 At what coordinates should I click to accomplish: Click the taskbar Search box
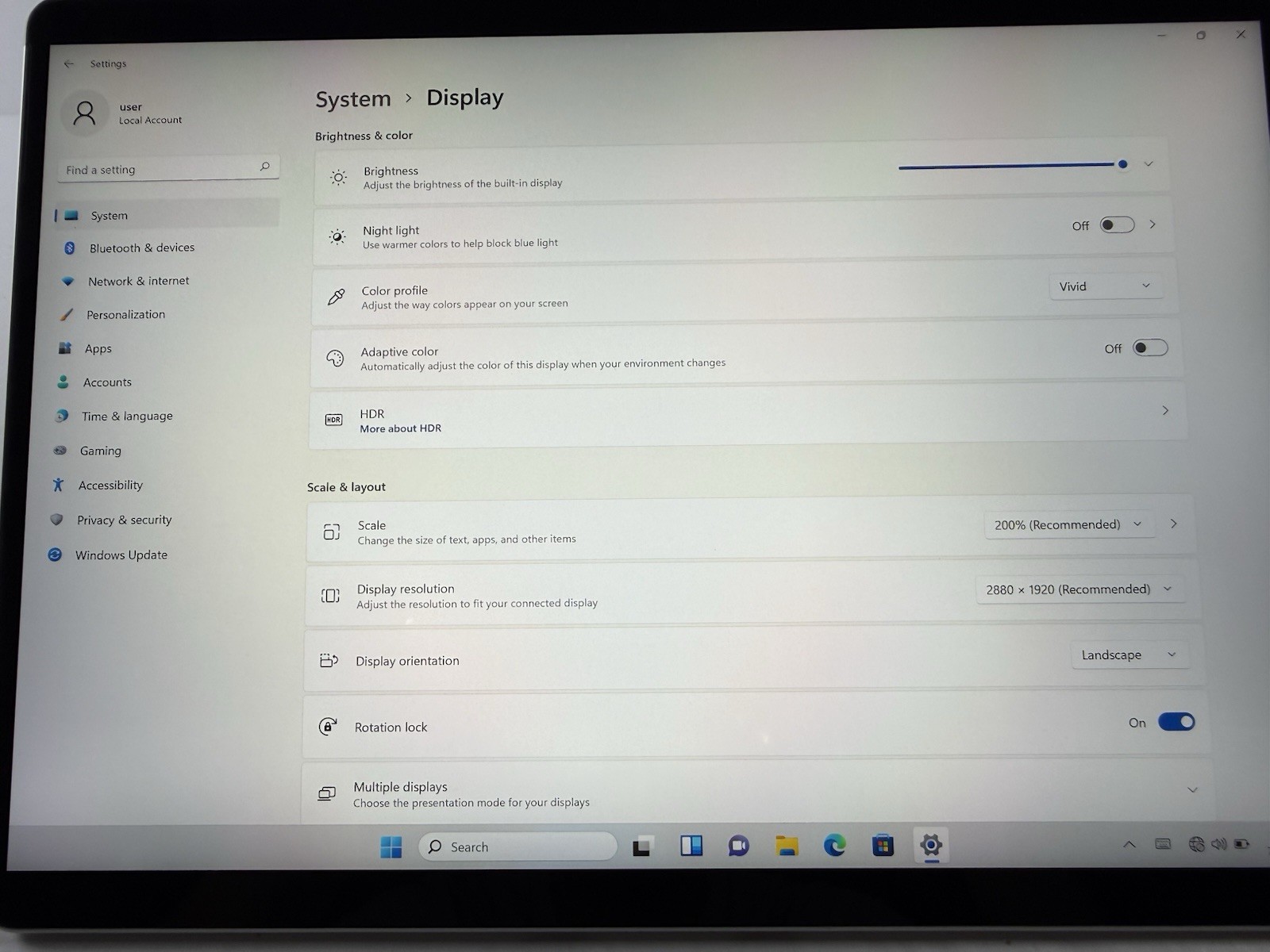pos(518,846)
